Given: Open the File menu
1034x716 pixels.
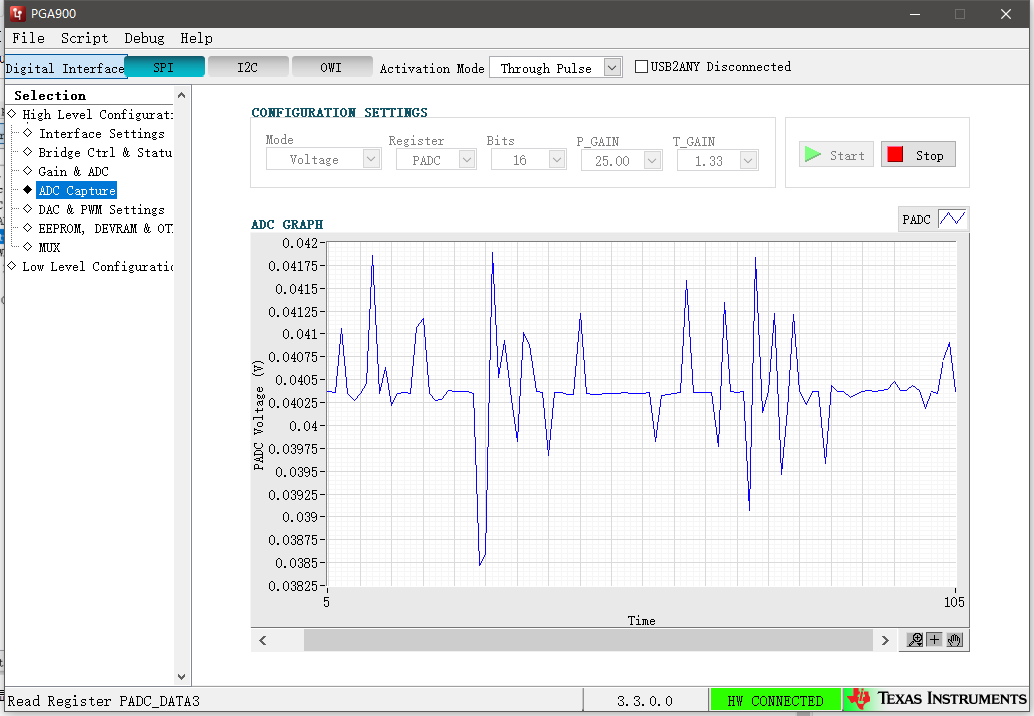Looking at the screenshot, I should (28, 38).
